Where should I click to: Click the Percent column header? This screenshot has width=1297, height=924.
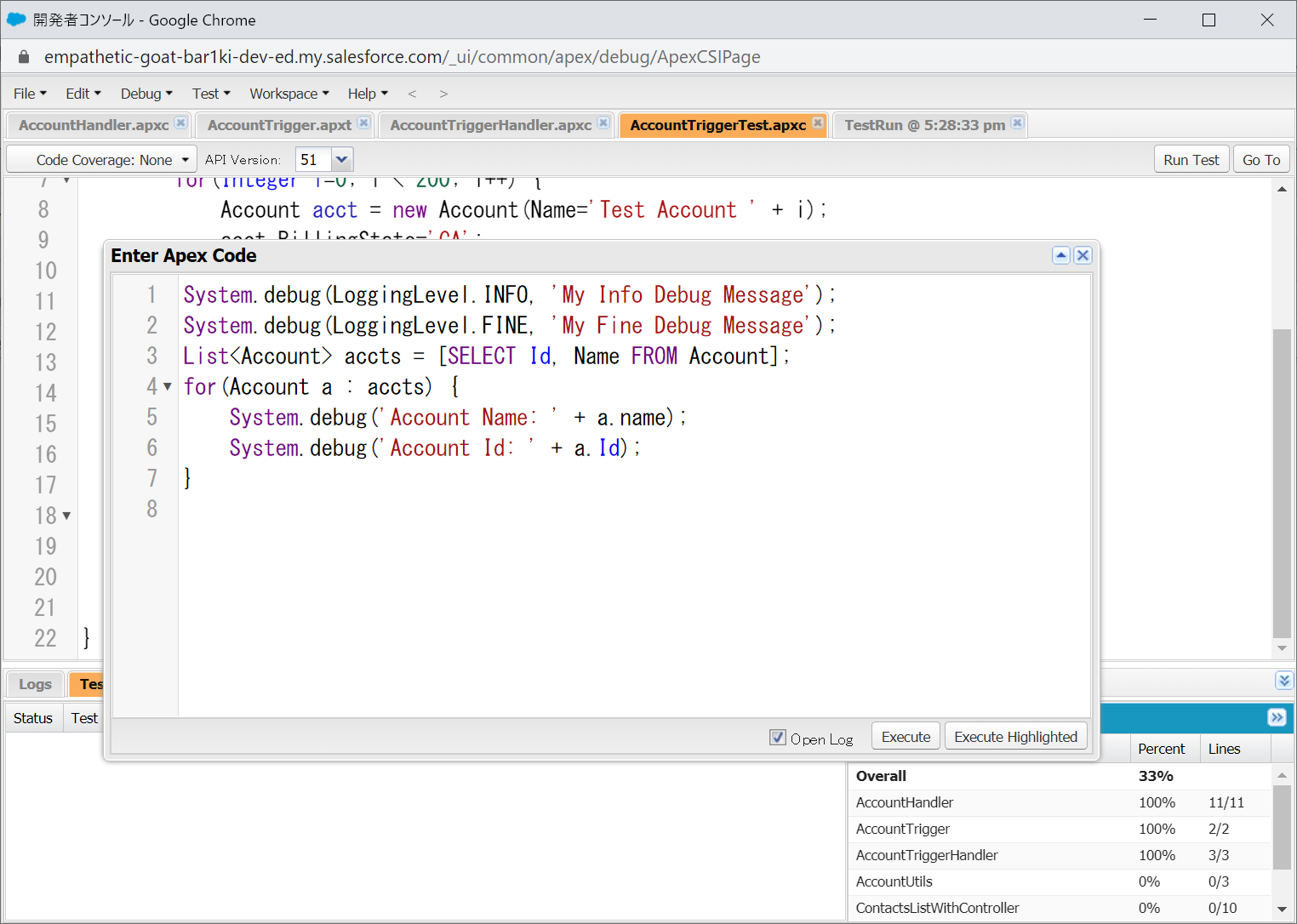point(1165,749)
